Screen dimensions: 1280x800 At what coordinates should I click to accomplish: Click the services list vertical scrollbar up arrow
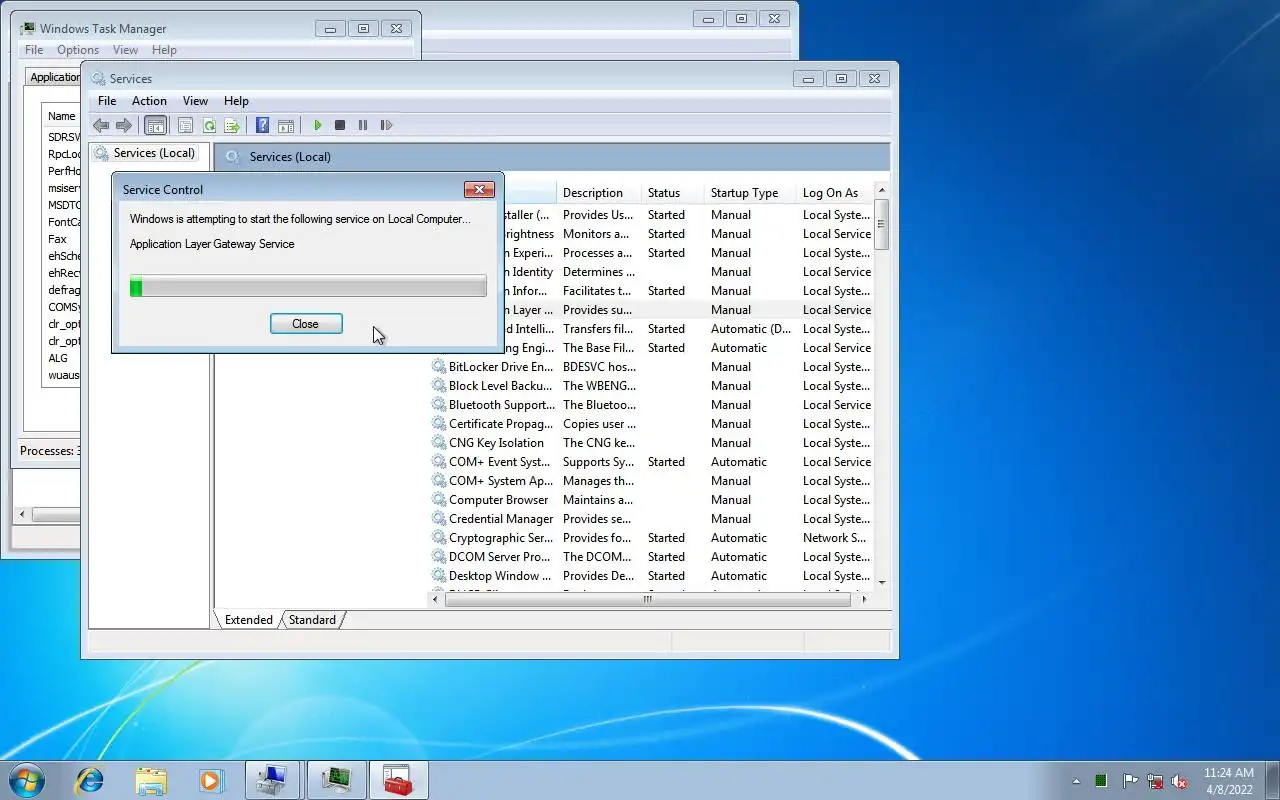pos(882,190)
